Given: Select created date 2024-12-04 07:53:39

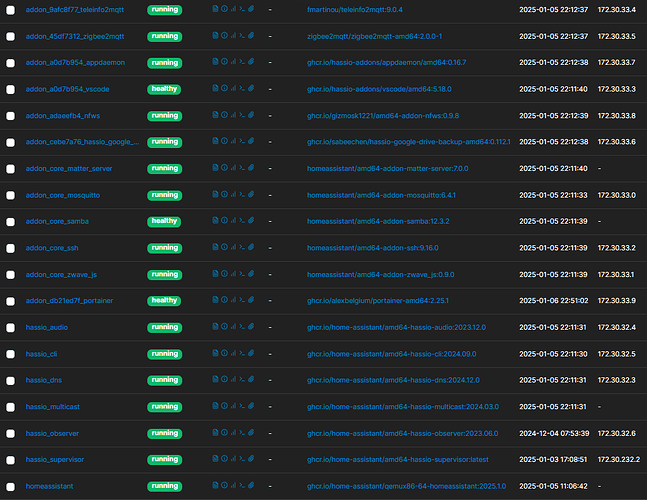Looking at the screenshot, I should pos(554,433).
